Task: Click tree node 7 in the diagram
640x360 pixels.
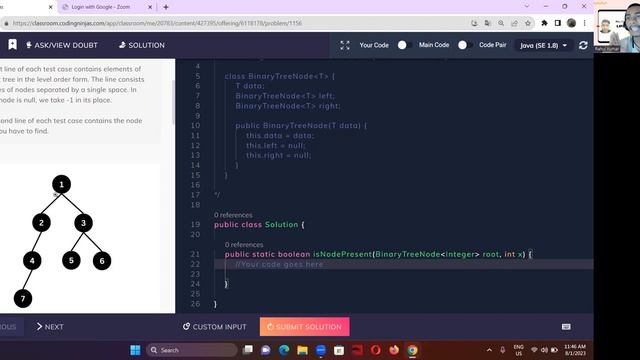Action: 23,299
